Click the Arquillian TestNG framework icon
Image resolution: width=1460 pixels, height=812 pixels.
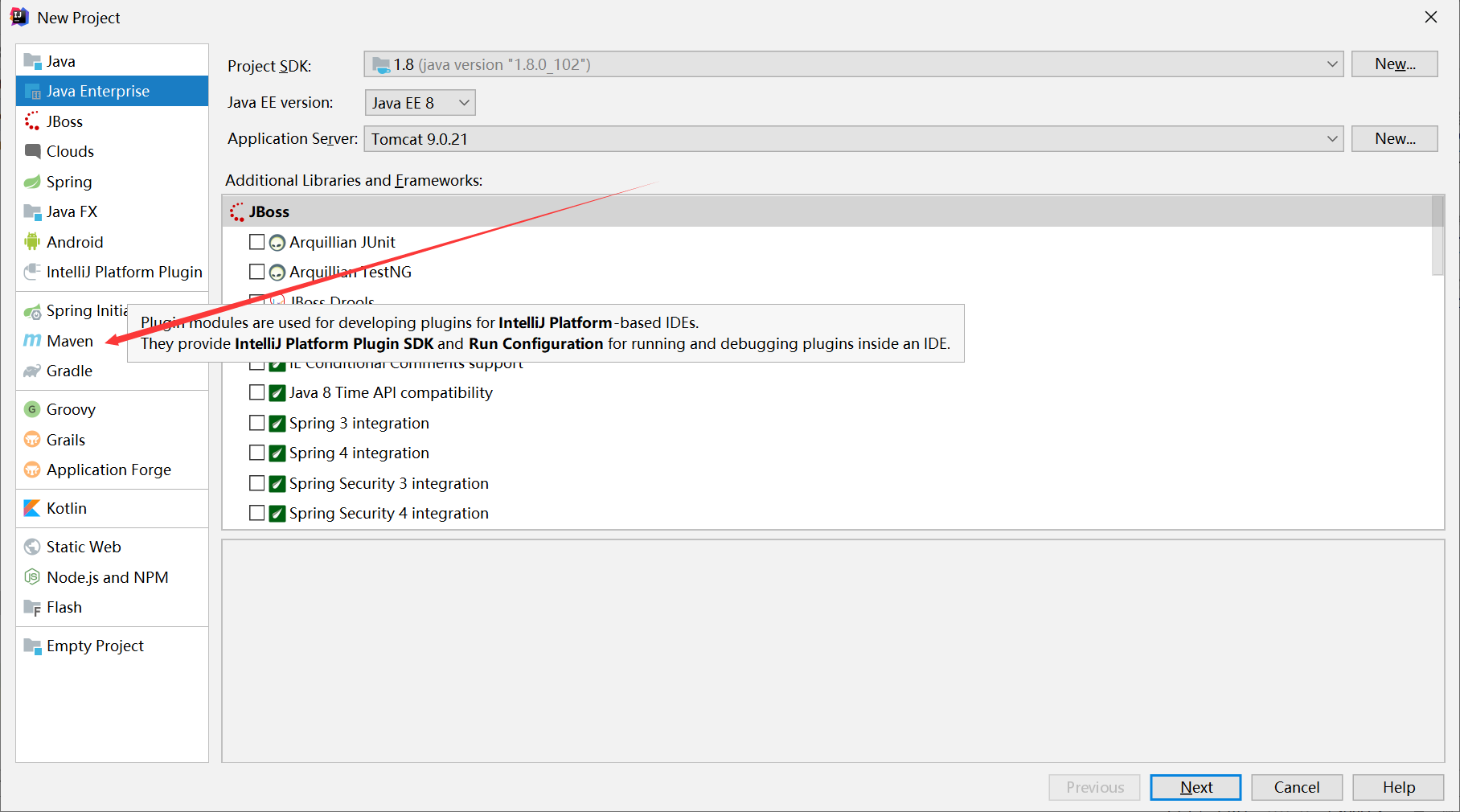pos(277,273)
